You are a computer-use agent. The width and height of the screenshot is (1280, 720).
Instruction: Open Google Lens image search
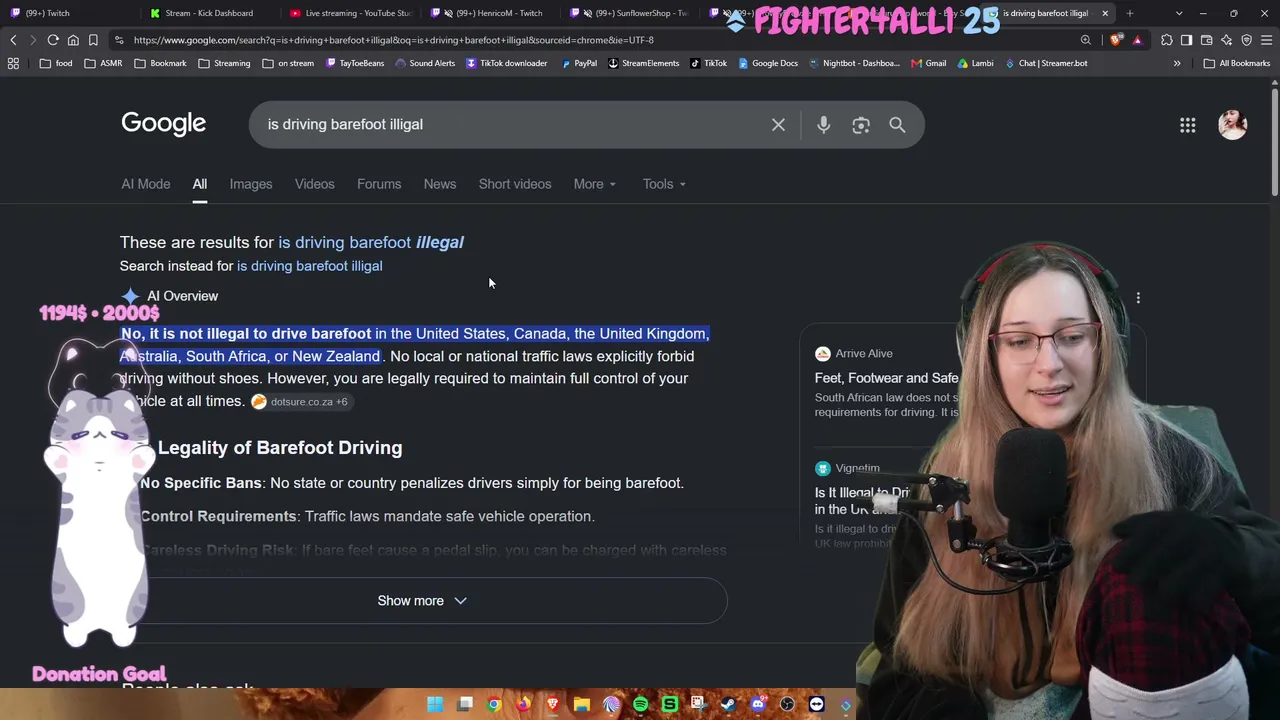[x=861, y=125]
